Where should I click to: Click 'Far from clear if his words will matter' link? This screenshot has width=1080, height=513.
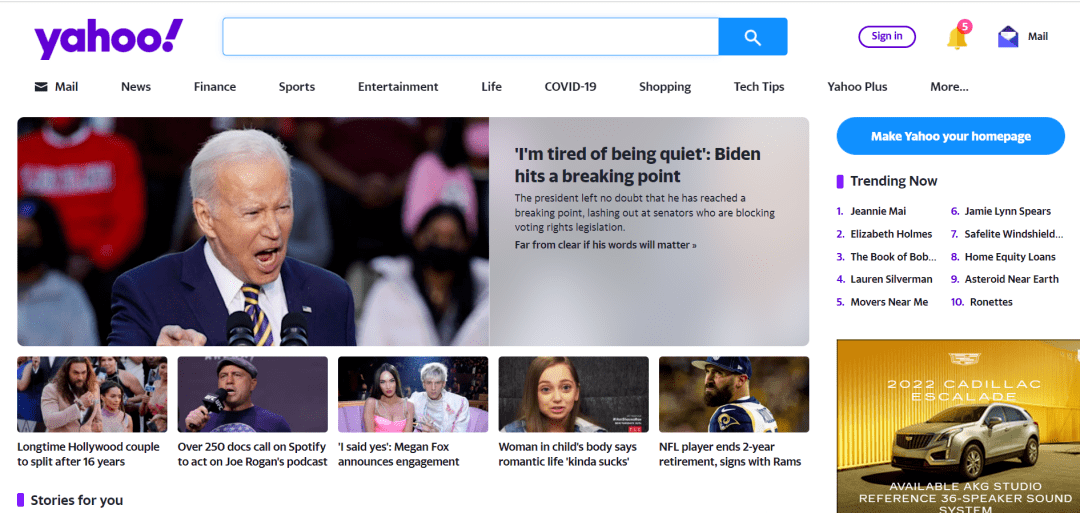click(x=605, y=245)
